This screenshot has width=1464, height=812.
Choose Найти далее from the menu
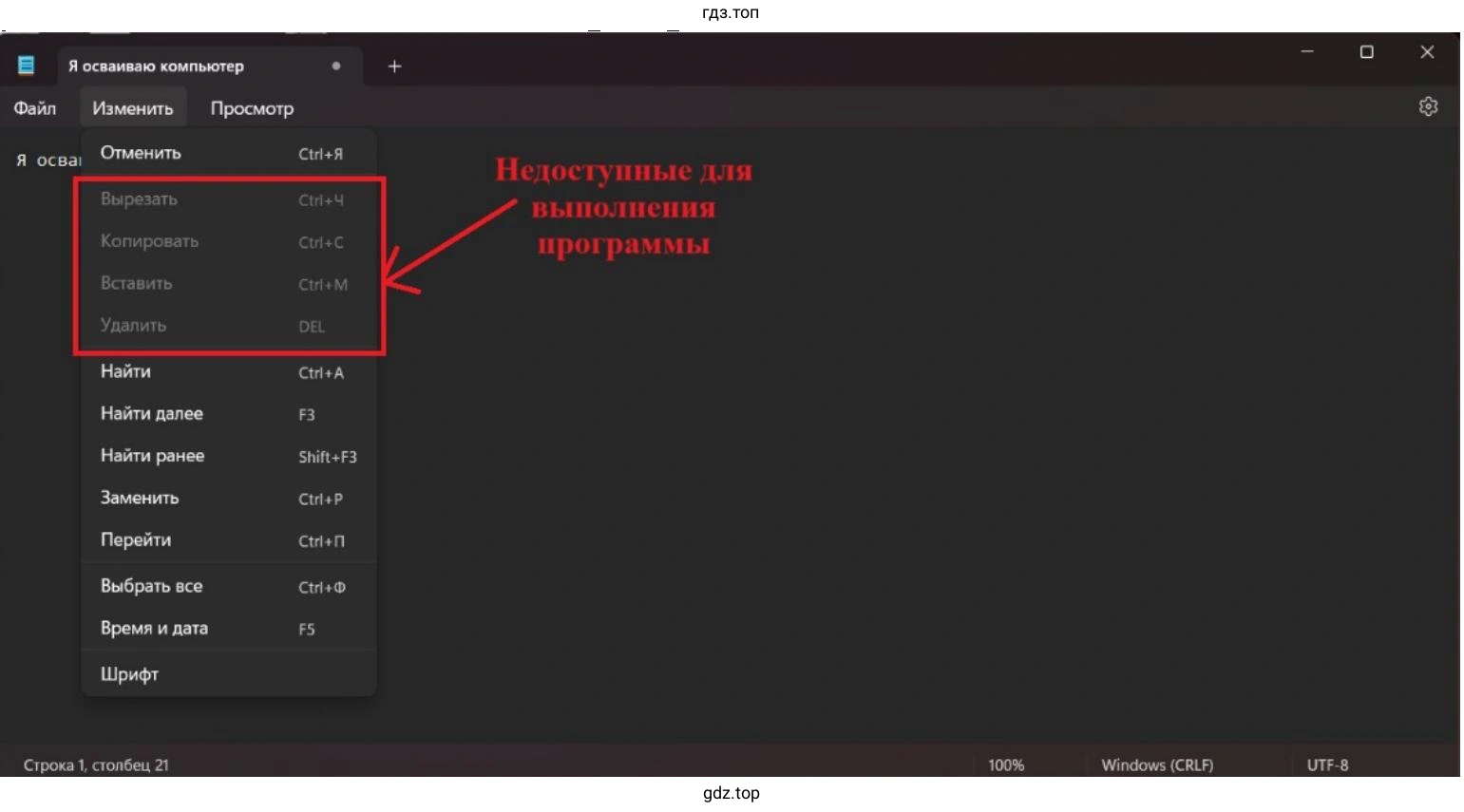pos(151,413)
